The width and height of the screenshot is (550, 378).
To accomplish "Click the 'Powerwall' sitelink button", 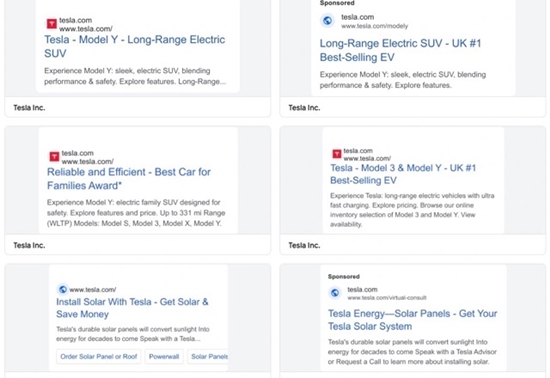I will click(164, 357).
